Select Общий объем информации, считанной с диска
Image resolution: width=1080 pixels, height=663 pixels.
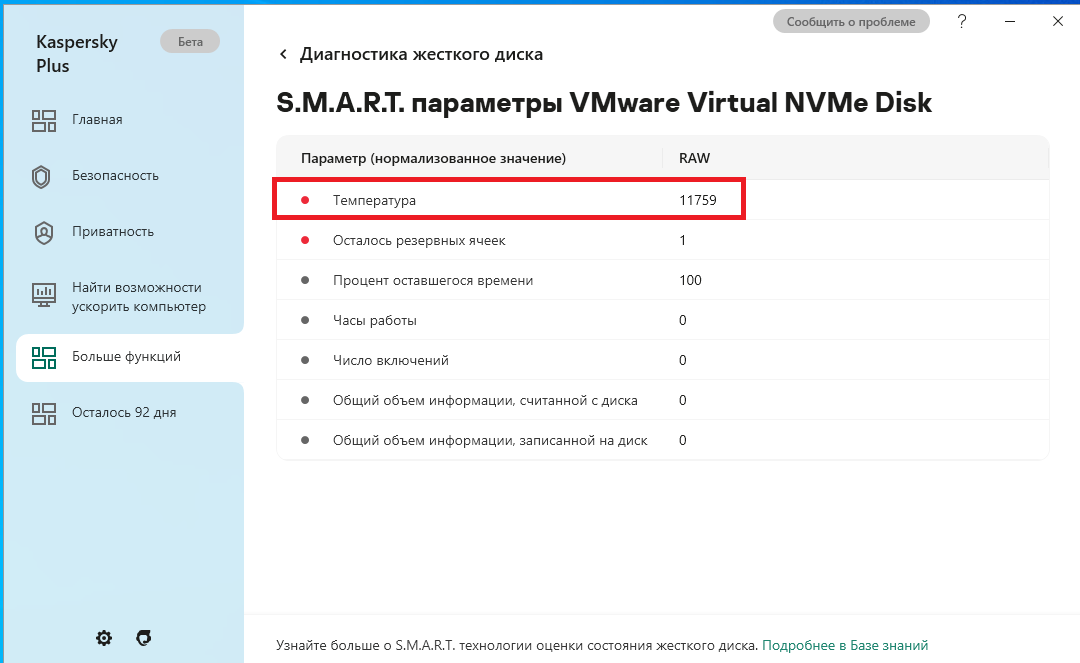[485, 400]
